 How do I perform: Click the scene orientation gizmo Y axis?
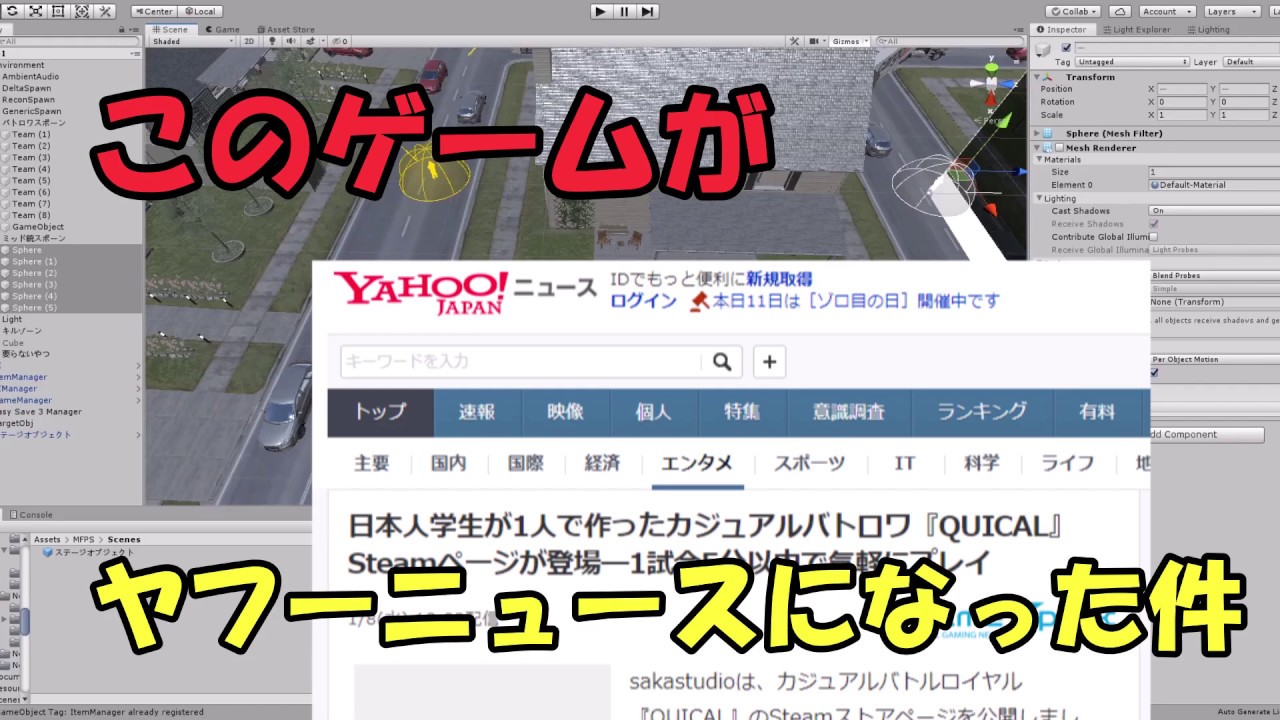pos(991,68)
